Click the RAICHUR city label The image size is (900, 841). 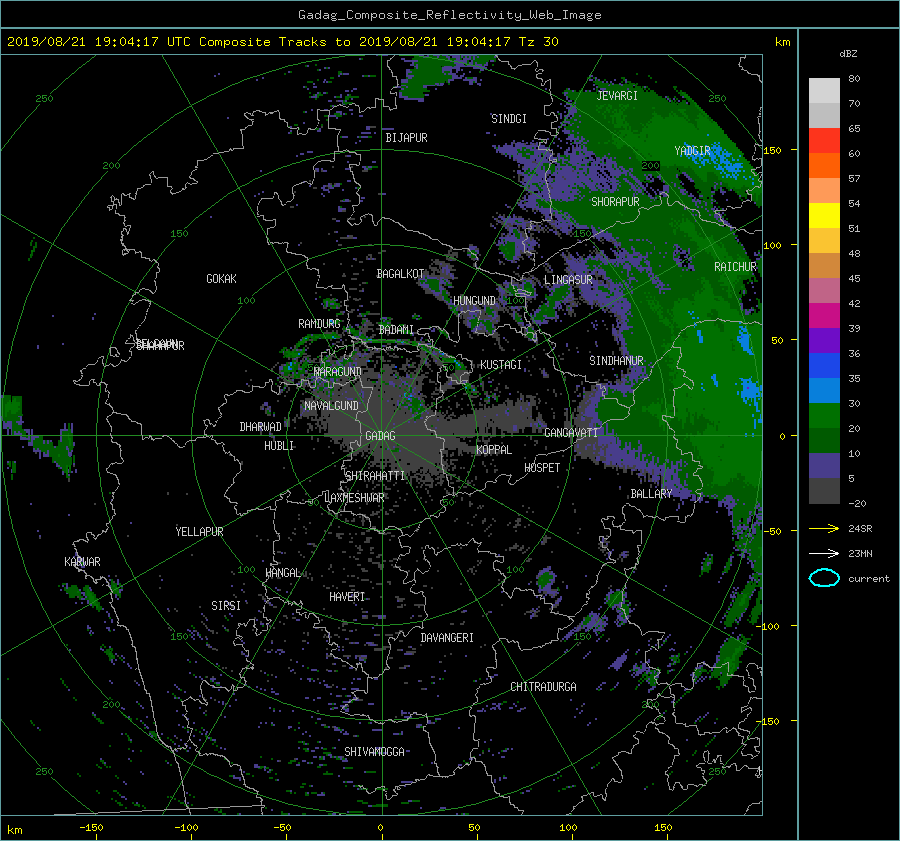tap(735, 267)
